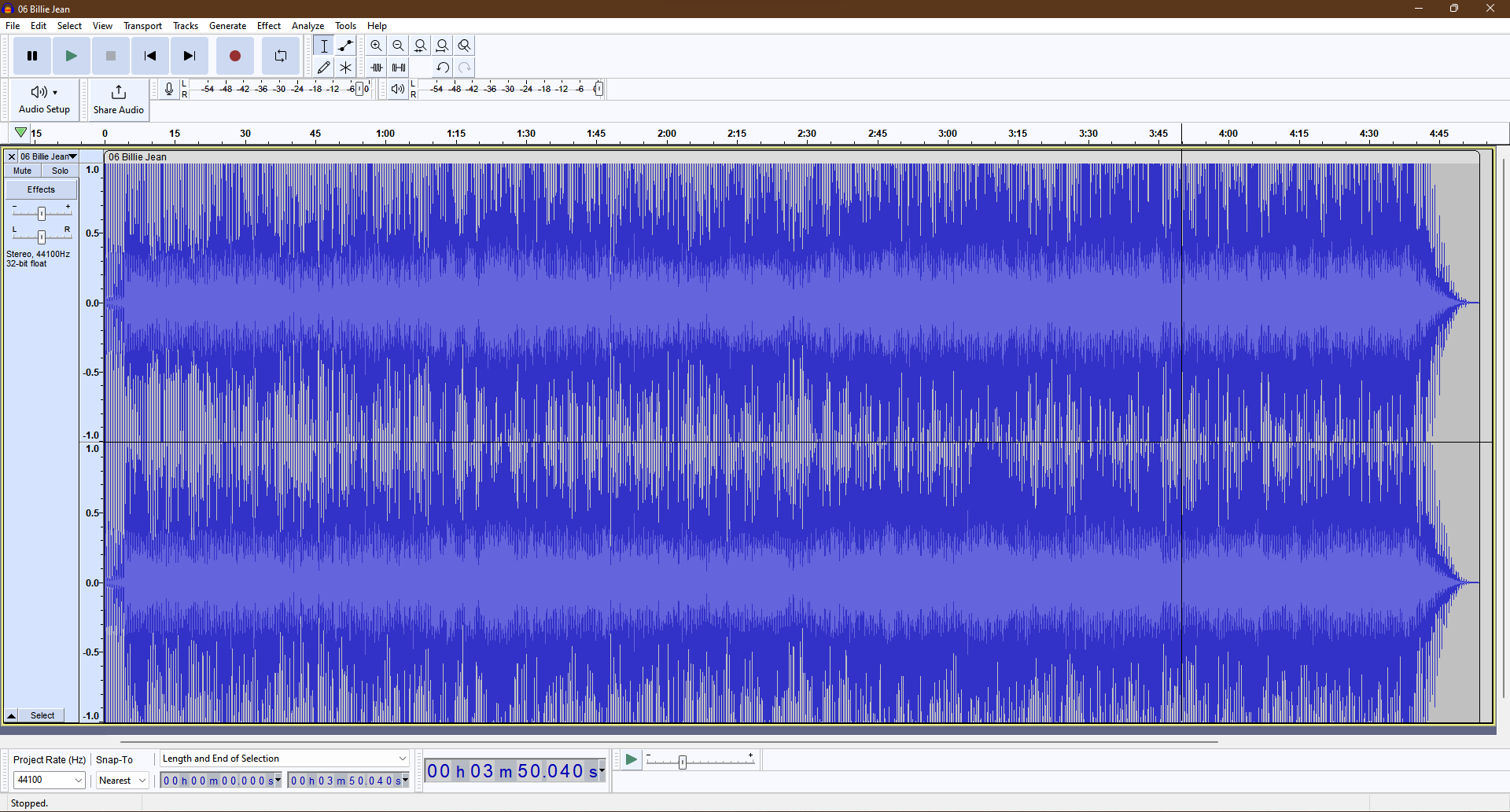This screenshot has height=812, width=1510.
Task: Open the Audio Setup menu
Action: point(44,99)
